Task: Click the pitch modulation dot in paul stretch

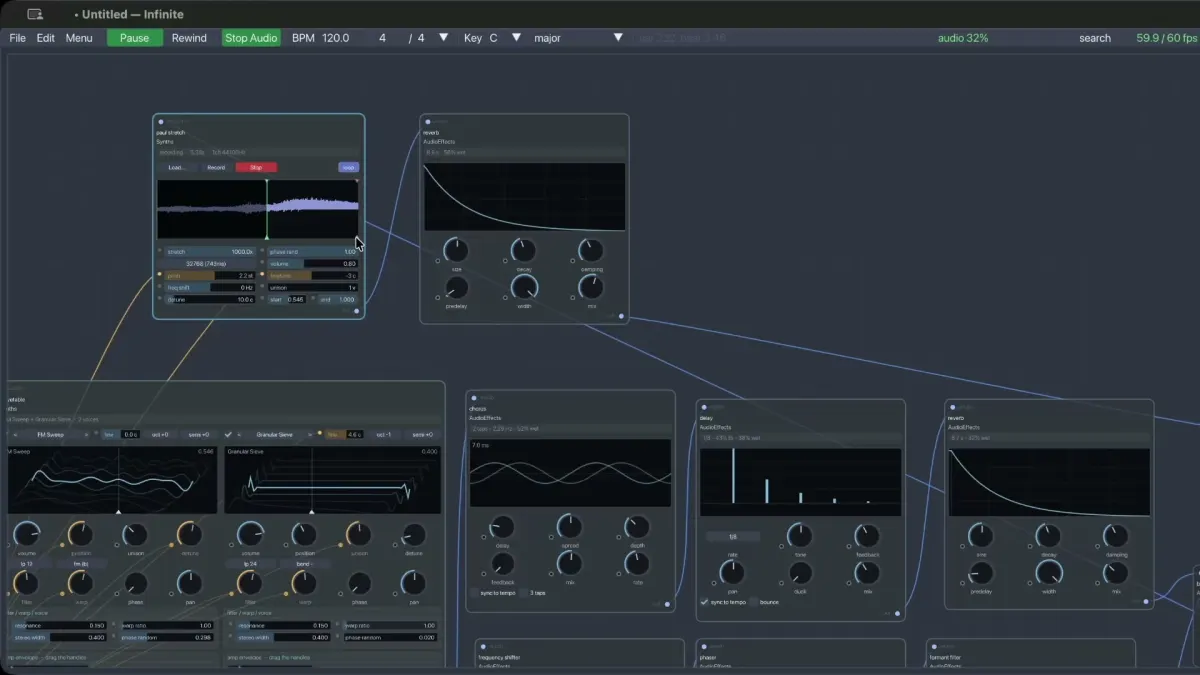Action: click(160, 275)
